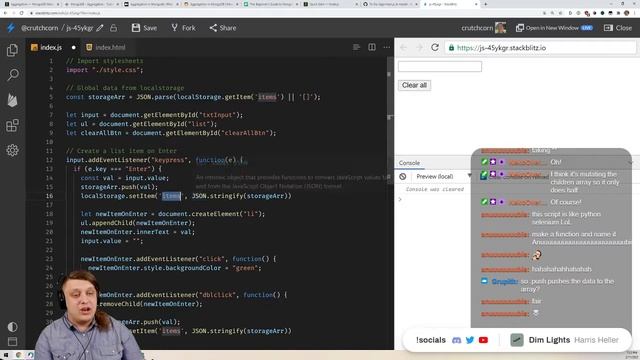640x360 pixels.
Task: Focus the text input in the preview
Action: [440, 67]
